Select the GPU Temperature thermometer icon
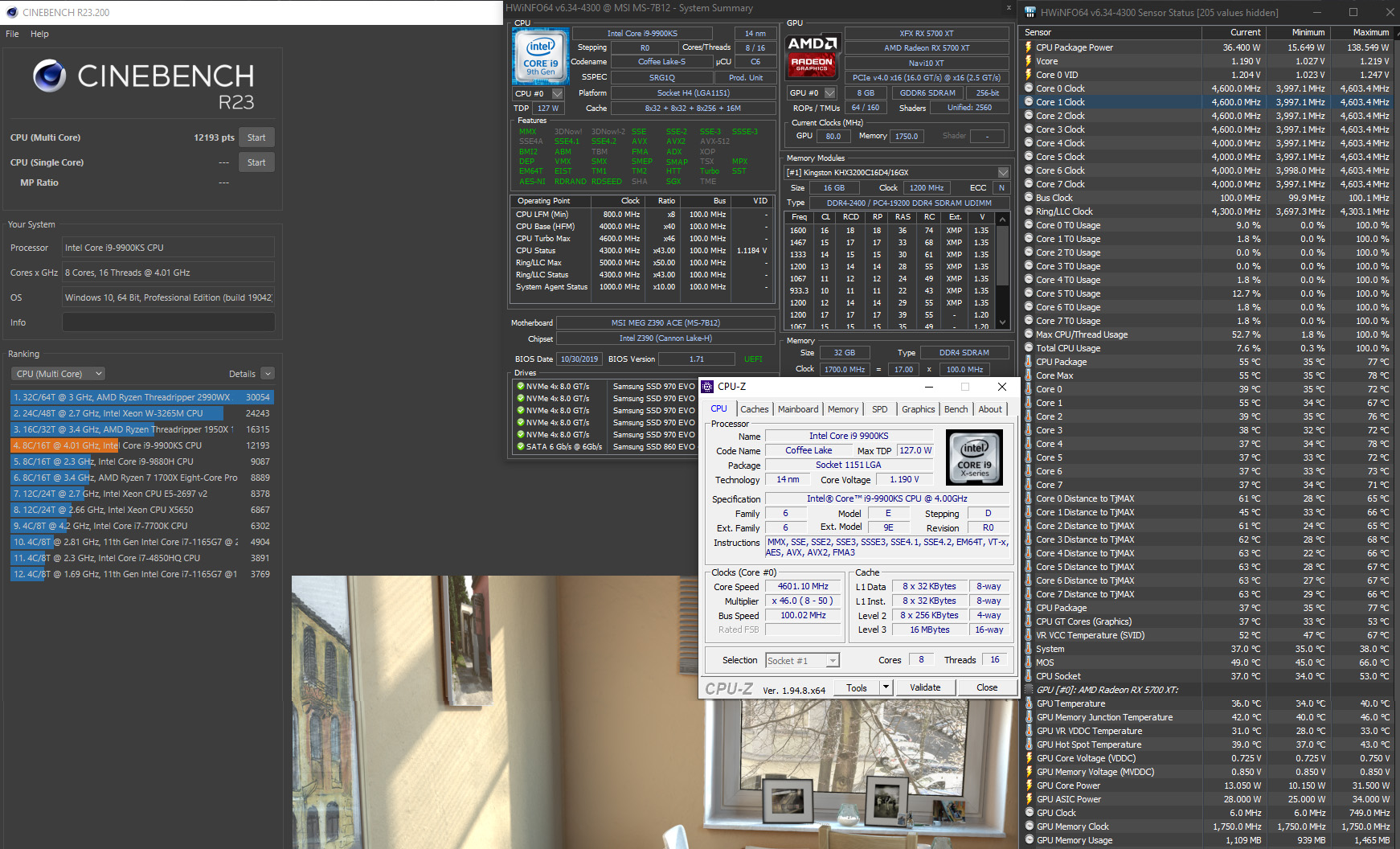The height and width of the screenshot is (849, 1400). pyautogui.click(x=1028, y=703)
